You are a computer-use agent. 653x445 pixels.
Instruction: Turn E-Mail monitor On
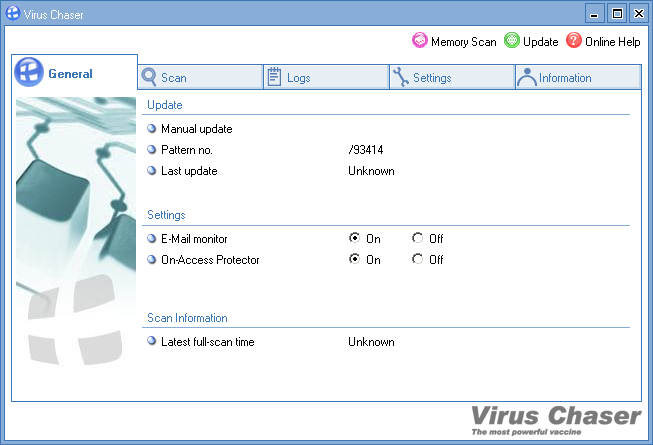(x=354, y=238)
